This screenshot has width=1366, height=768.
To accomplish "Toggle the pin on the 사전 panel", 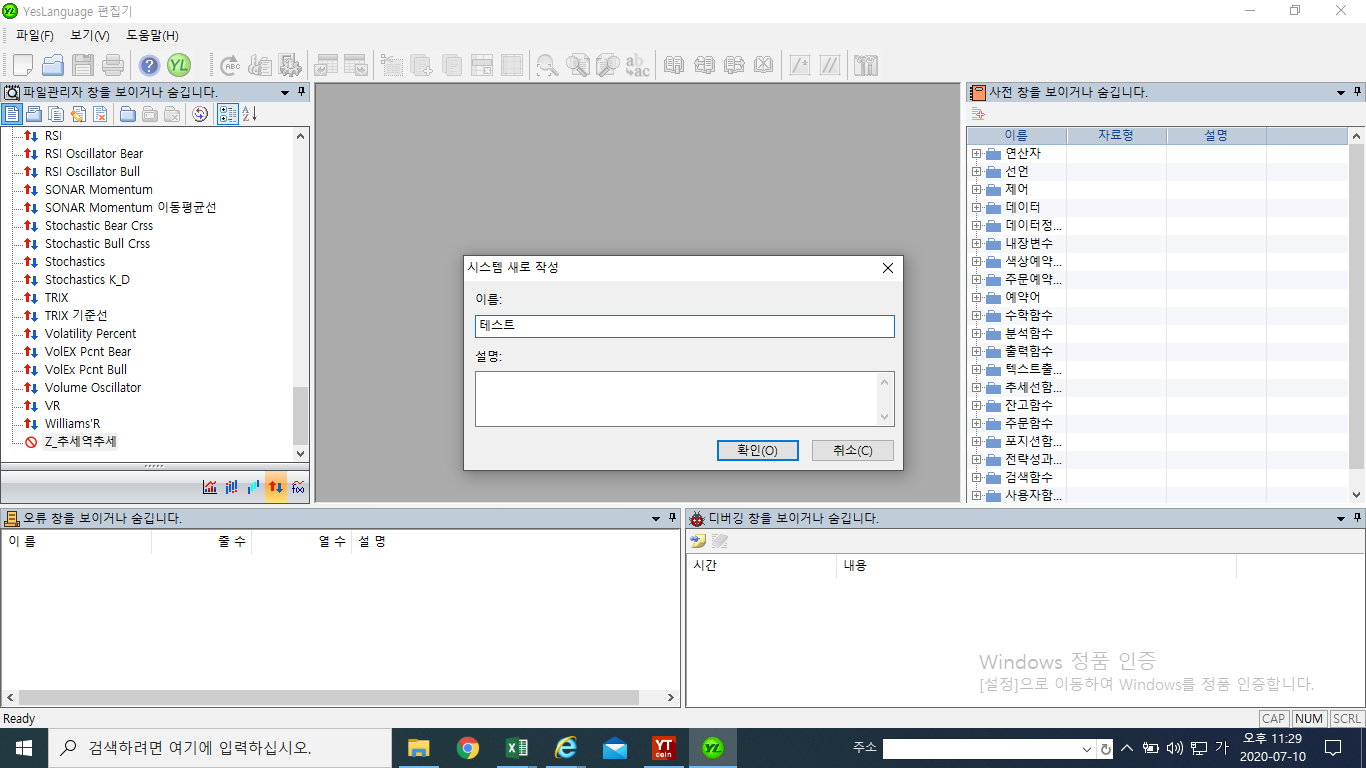I will click(1357, 92).
